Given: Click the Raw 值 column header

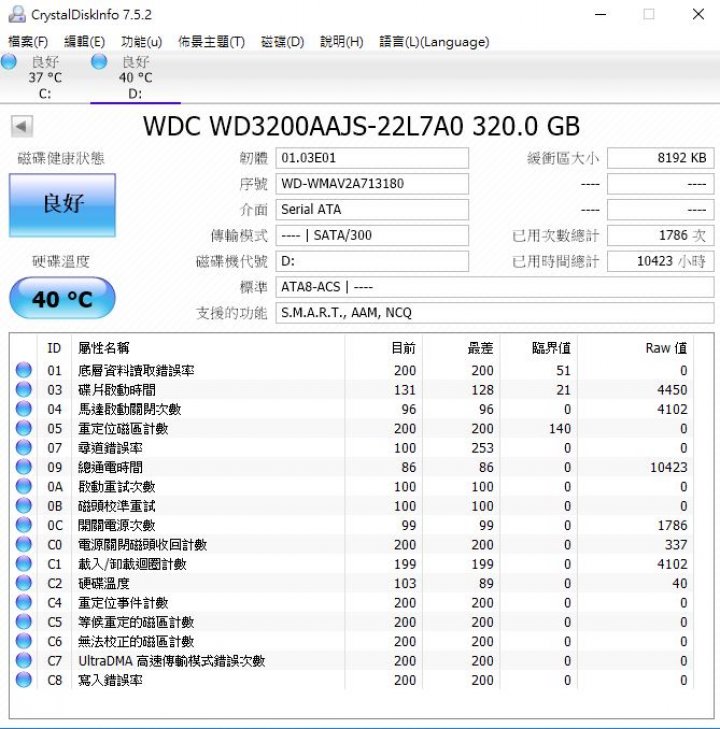Looking at the screenshot, I should click(x=665, y=348).
